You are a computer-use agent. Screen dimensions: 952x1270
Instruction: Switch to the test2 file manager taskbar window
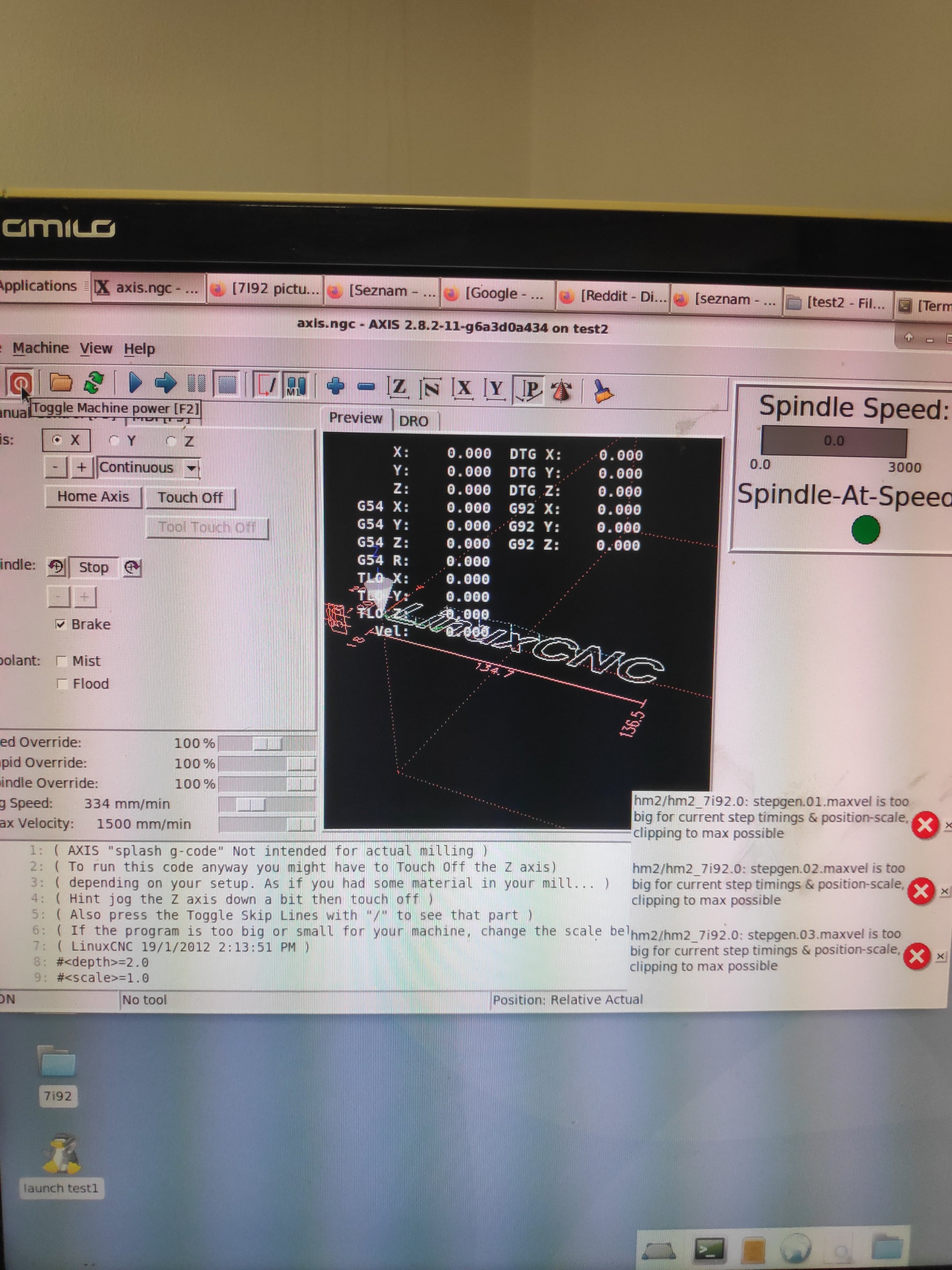click(839, 302)
